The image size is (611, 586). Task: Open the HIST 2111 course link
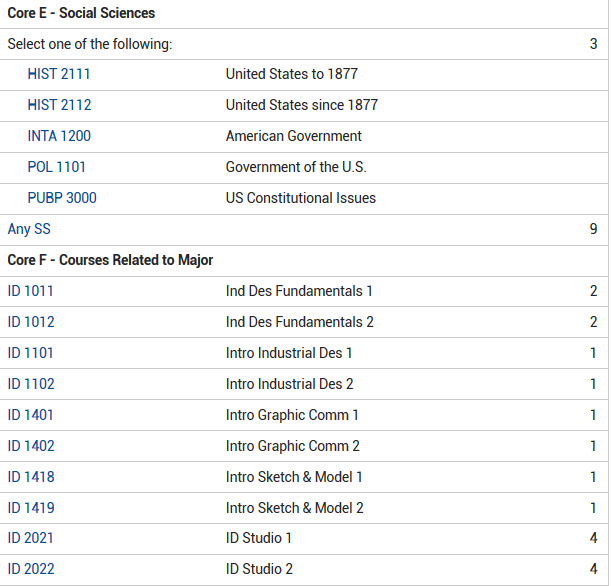pyautogui.click(x=59, y=74)
